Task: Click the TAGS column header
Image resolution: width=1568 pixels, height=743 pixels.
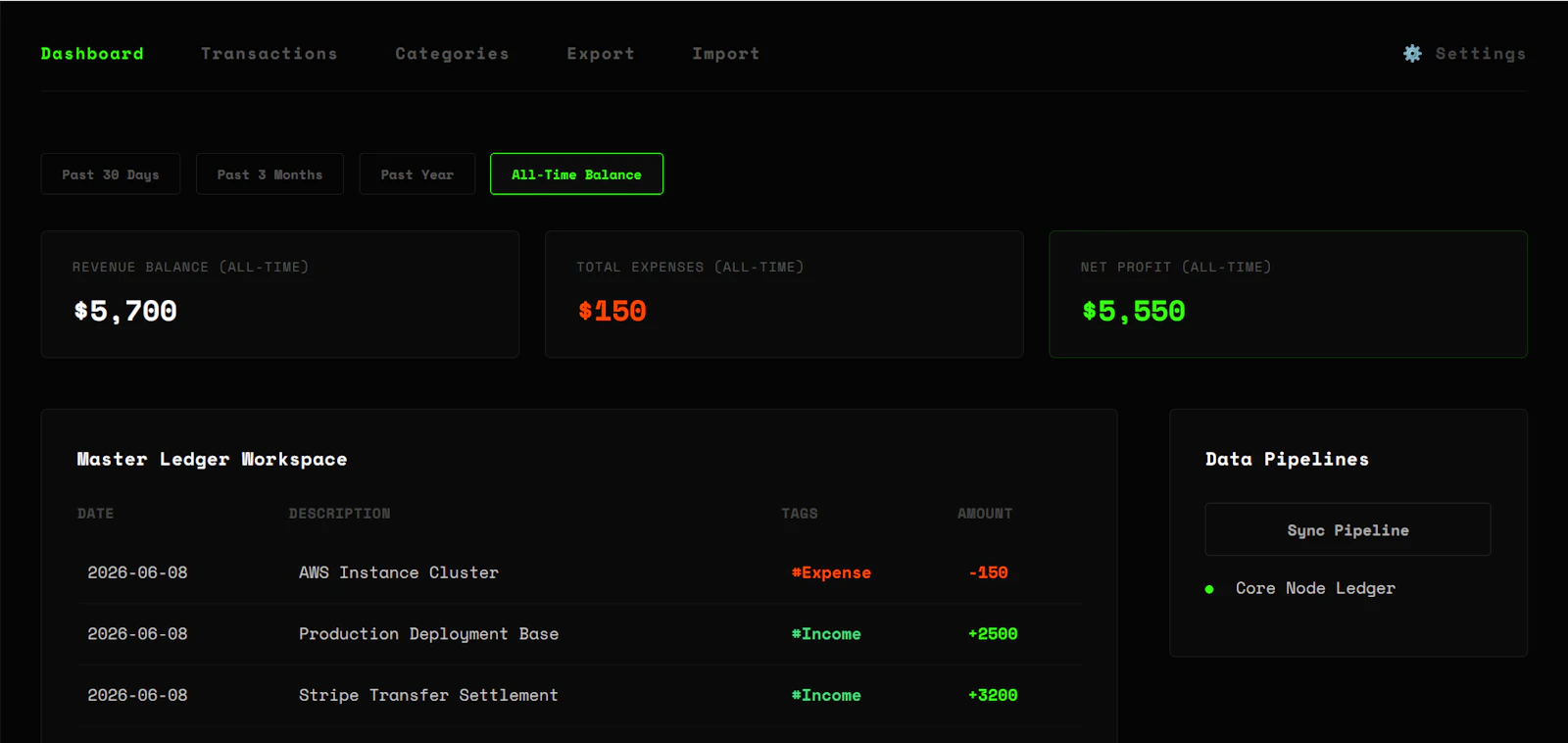Action: (800, 514)
